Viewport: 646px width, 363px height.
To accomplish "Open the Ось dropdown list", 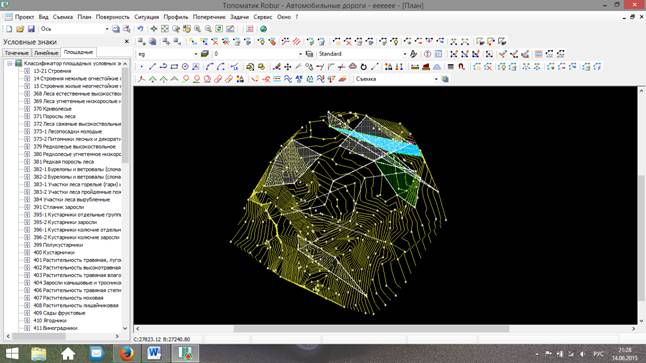I will click(107, 29).
